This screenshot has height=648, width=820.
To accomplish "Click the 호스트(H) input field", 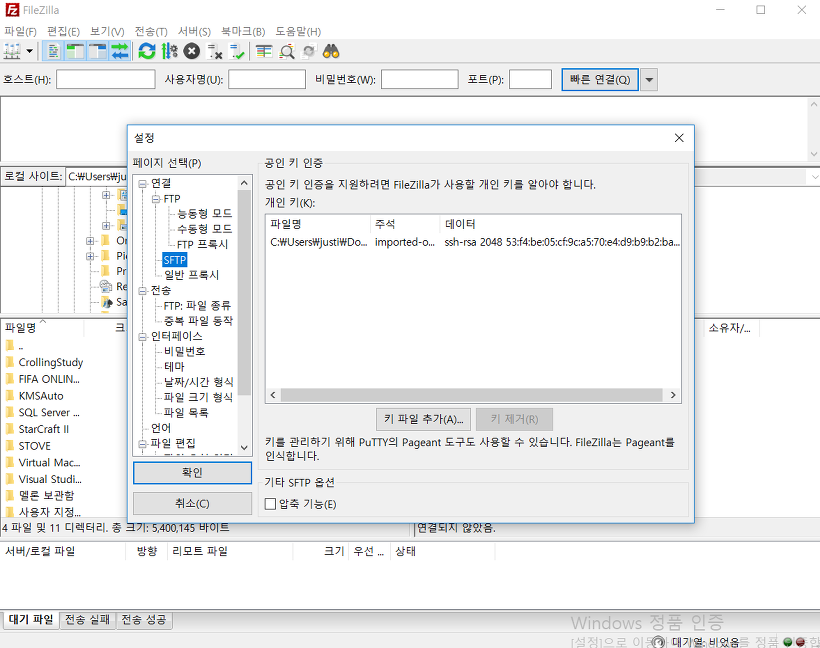I will point(106,79).
